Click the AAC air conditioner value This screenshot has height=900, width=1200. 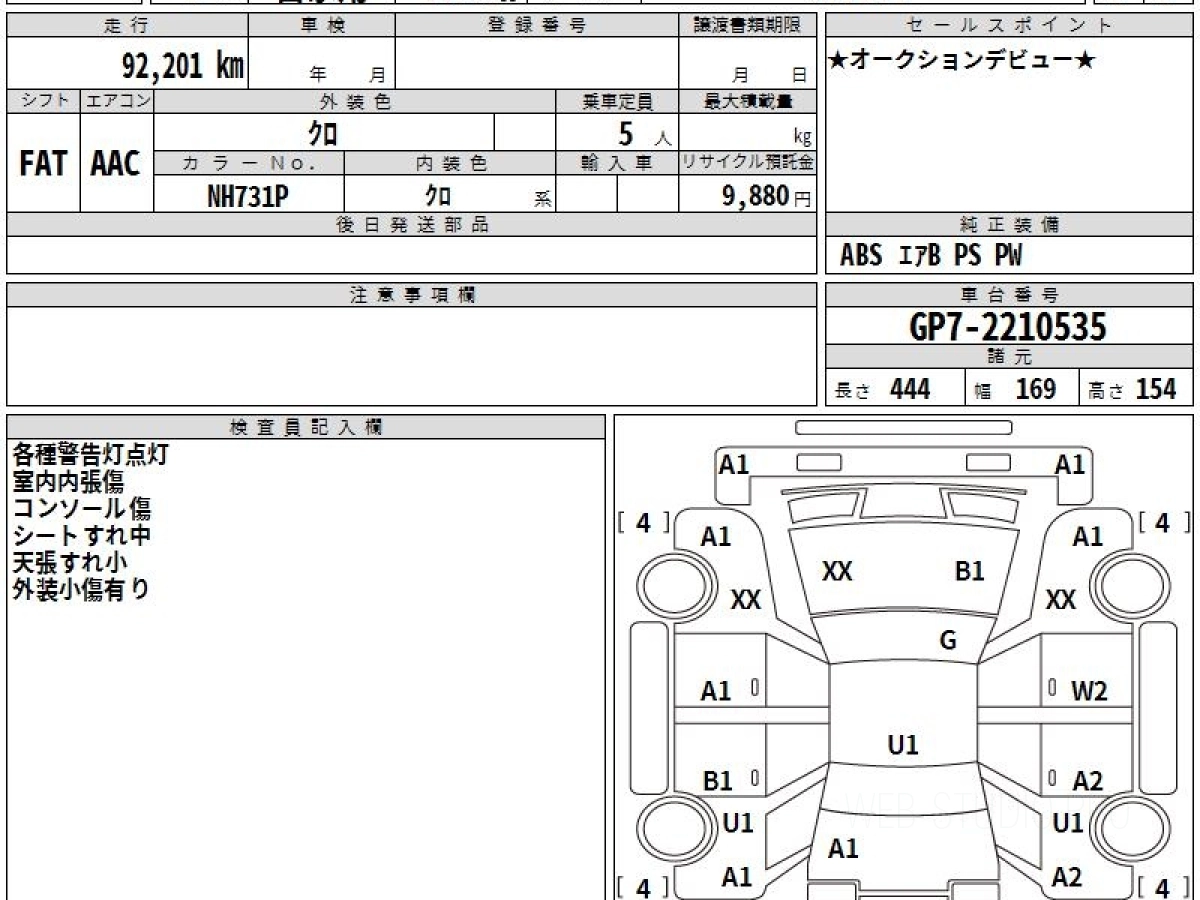point(116,163)
